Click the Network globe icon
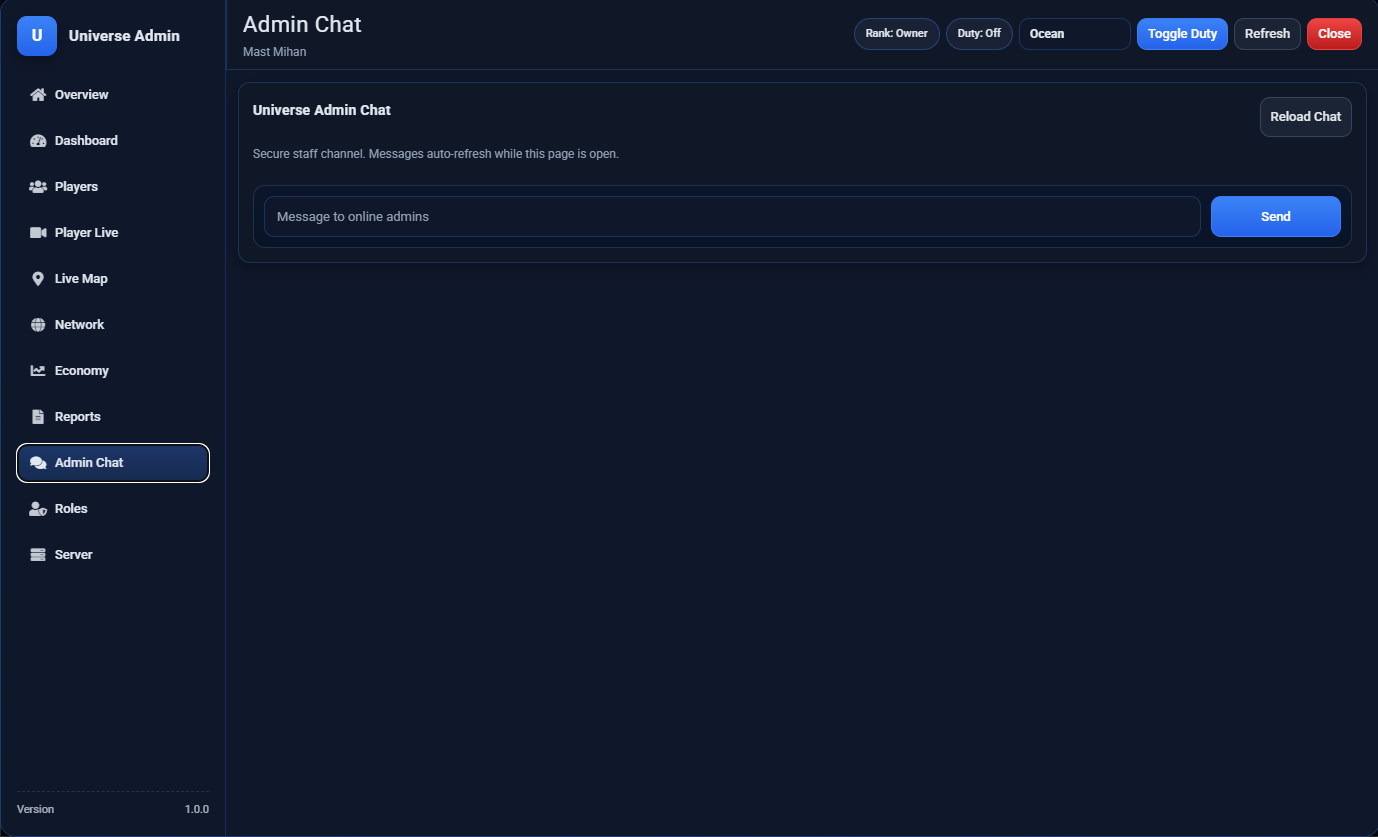The image size is (1378, 837). point(38,325)
